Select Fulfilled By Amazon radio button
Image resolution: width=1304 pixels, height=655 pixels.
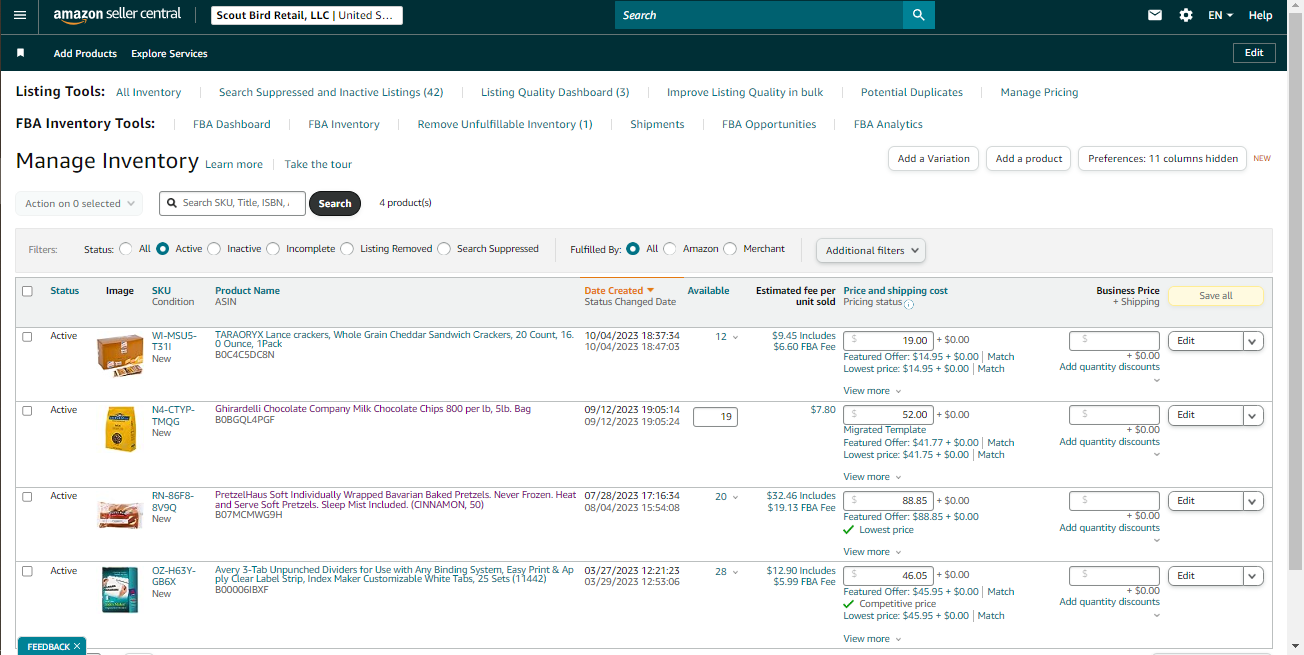click(x=670, y=249)
